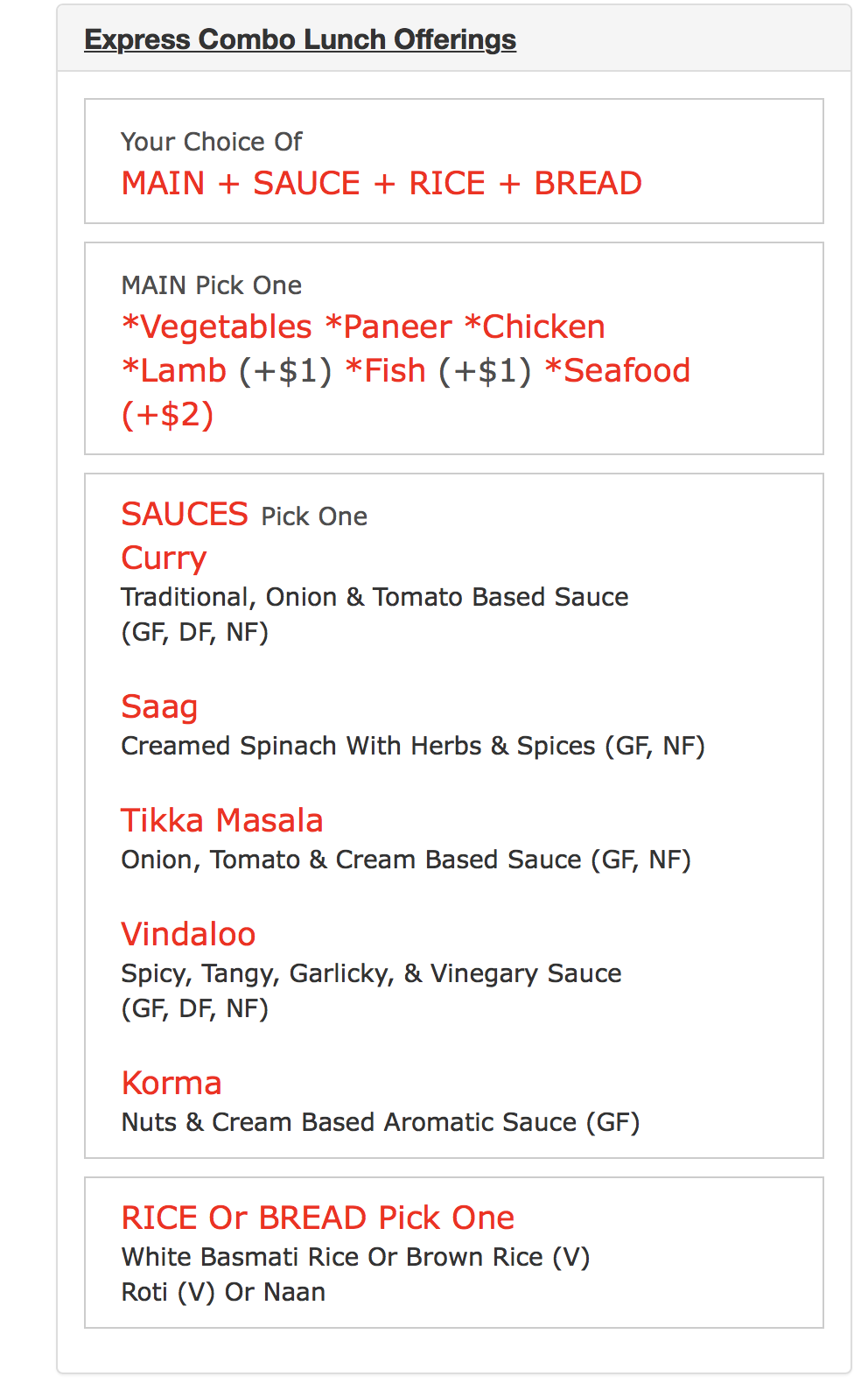The image size is (868, 1383).
Task: Select the Saag sauce title
Action: (x=159, y=706)
